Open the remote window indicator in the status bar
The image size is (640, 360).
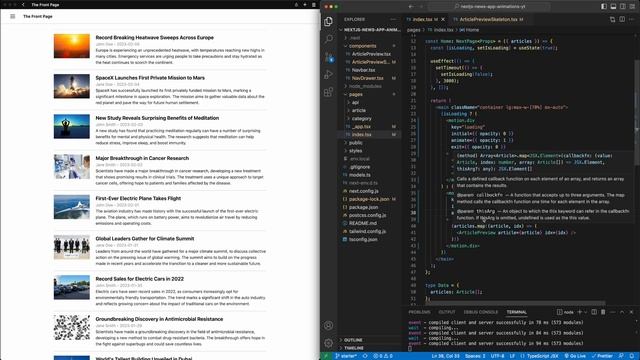[x=326, y=356]
